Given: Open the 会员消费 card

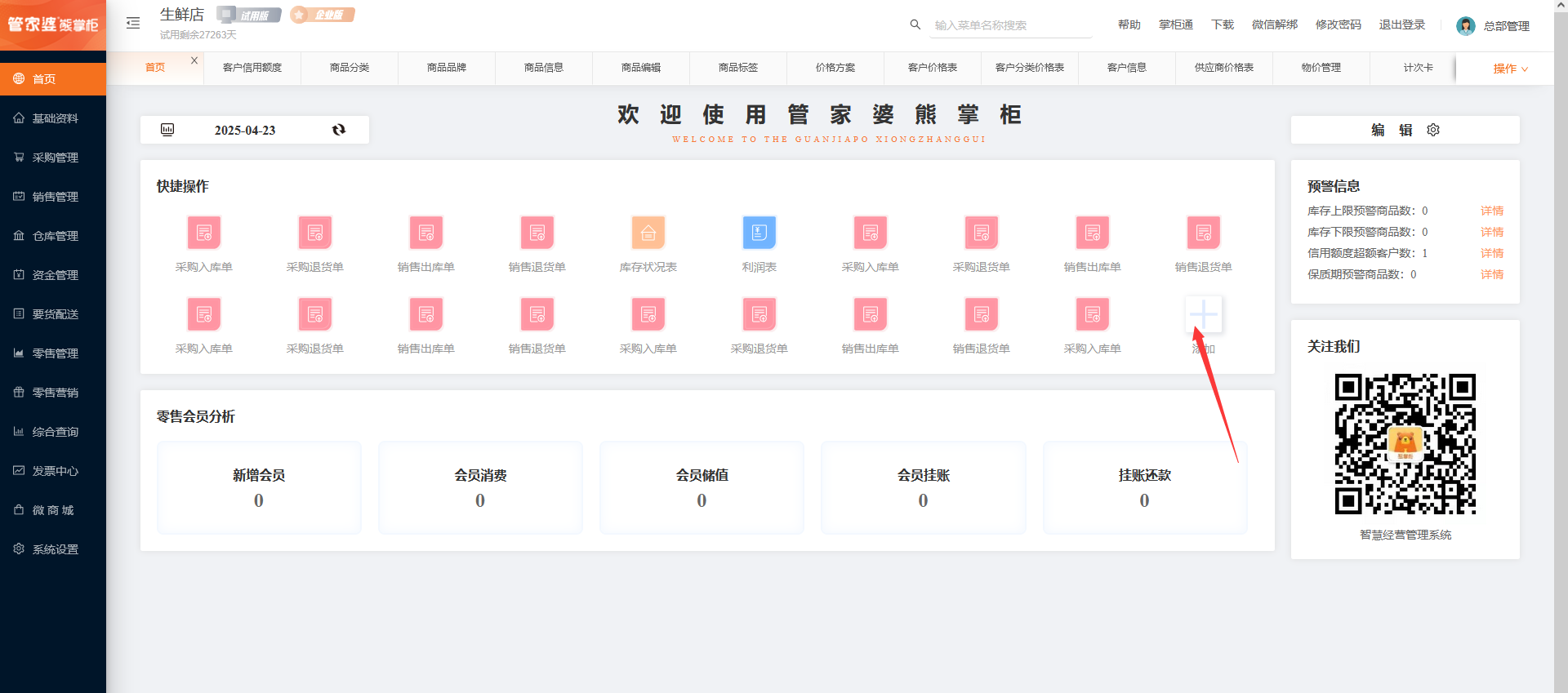Looking at the screenshot, I should click(480, 487).
